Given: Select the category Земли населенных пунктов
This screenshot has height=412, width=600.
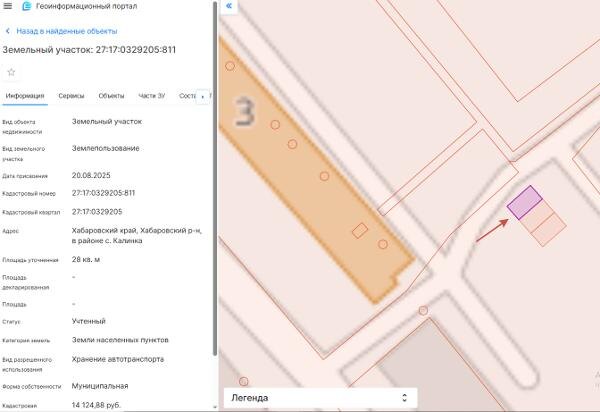Looking at the screenshot, I should point(120,340).
